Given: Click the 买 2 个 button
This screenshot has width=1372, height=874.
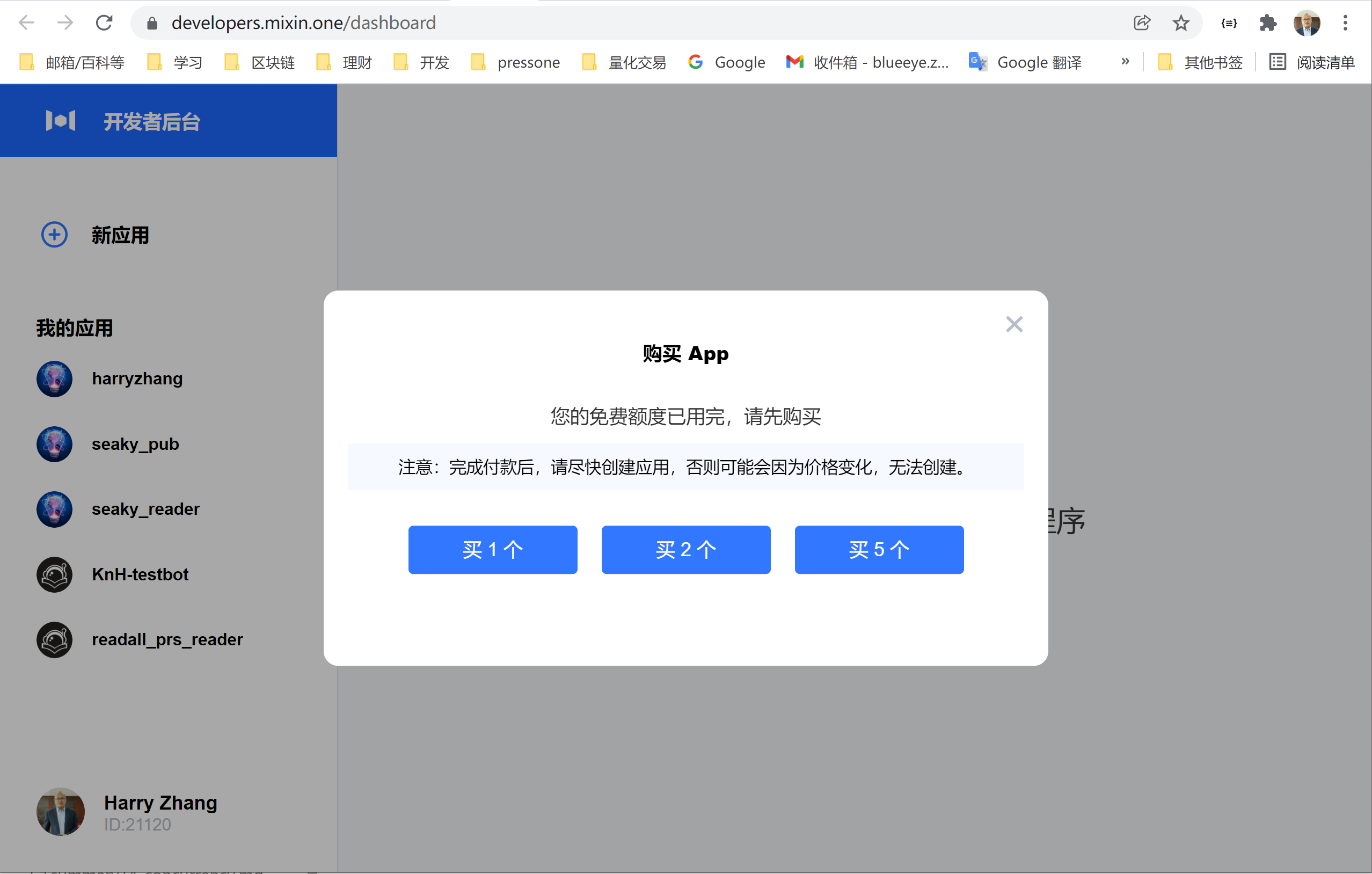Looking at the screenshot, I should [x=685, y=549].
